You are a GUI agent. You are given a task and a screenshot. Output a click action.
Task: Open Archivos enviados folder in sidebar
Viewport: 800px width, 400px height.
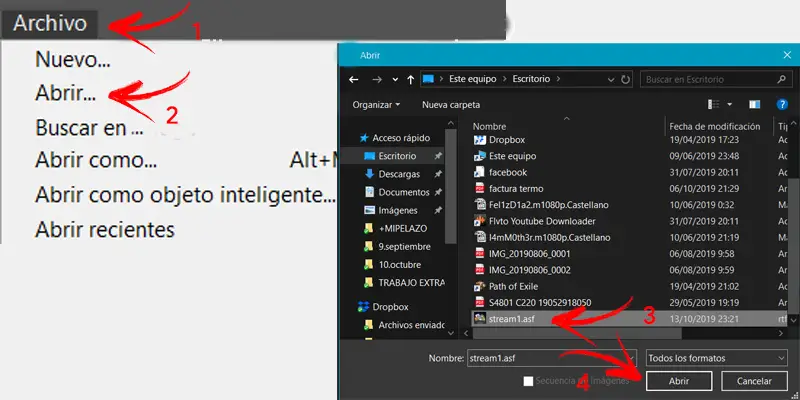[411, 325]
